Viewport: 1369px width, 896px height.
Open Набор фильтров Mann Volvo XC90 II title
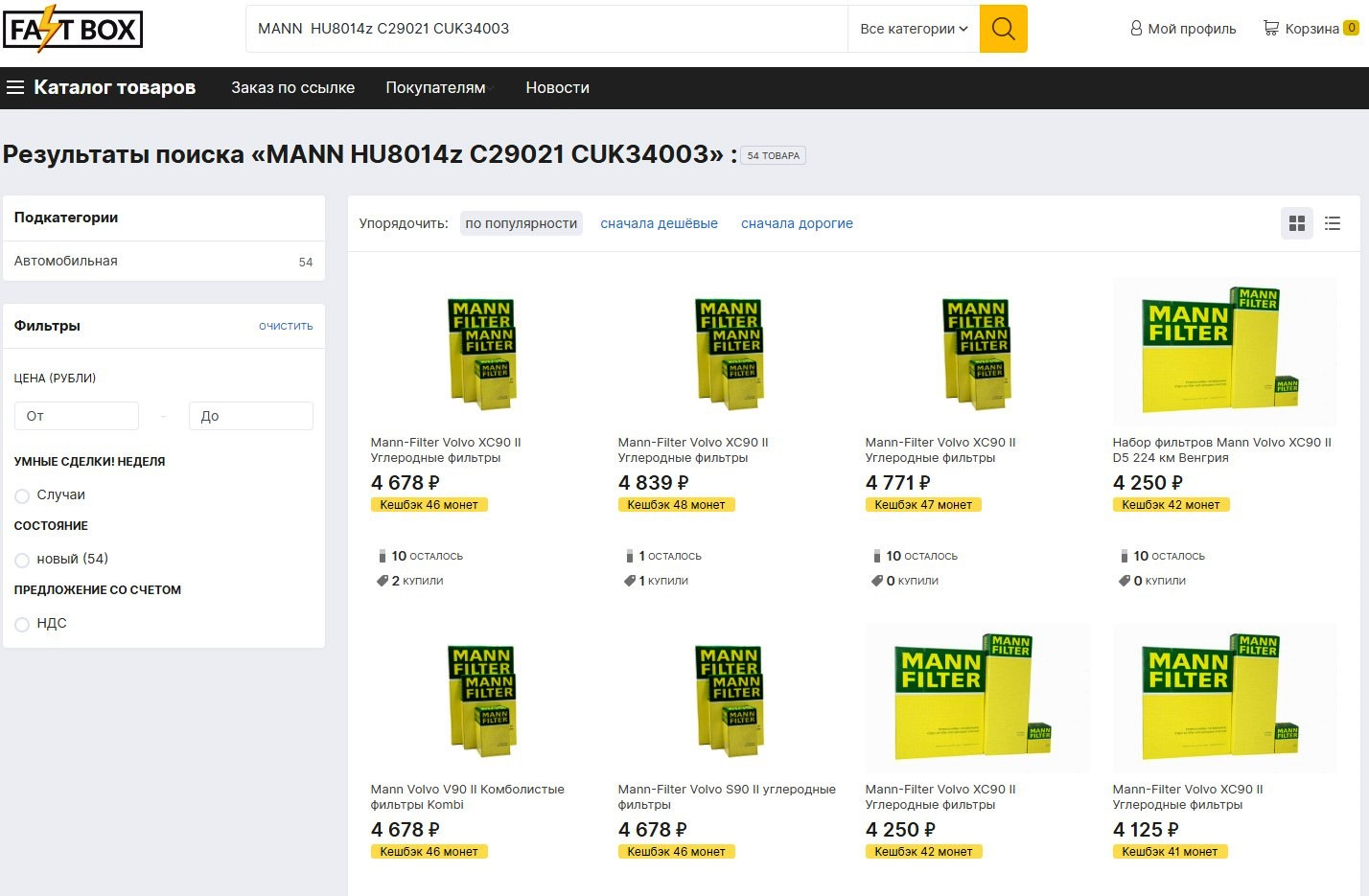pos(1221,450)
